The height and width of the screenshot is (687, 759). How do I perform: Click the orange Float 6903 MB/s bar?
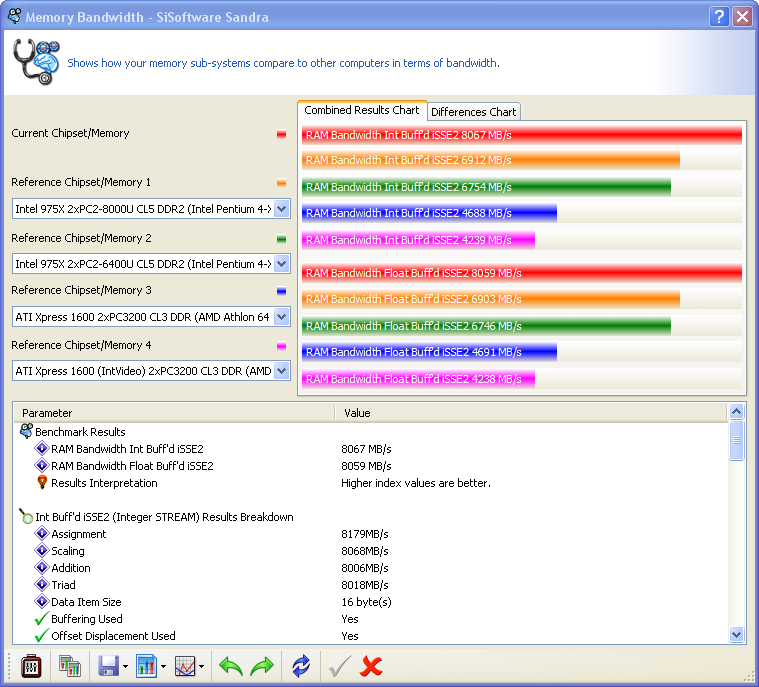(x=491, y=299)
